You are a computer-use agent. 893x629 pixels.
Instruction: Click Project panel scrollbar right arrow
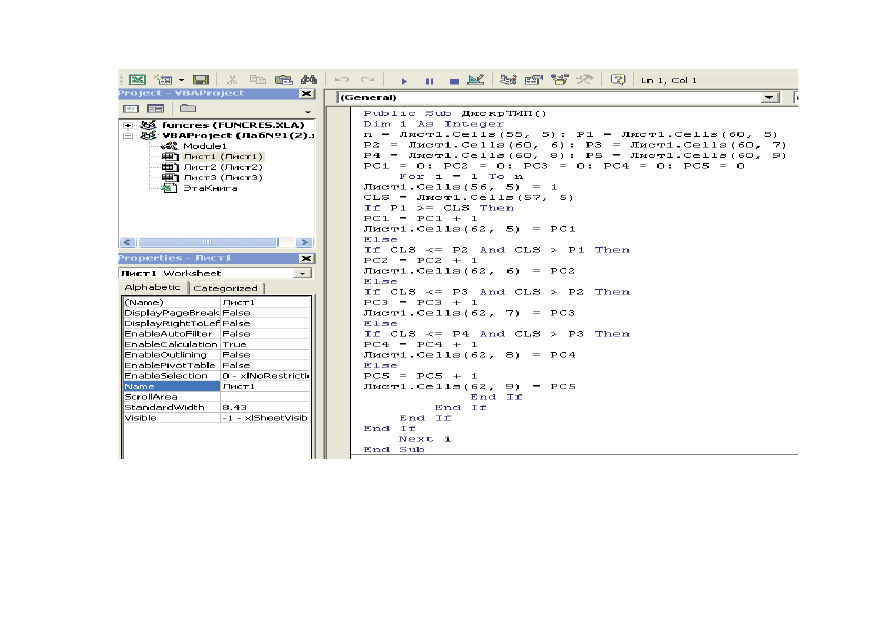click(x=305, y=242)
